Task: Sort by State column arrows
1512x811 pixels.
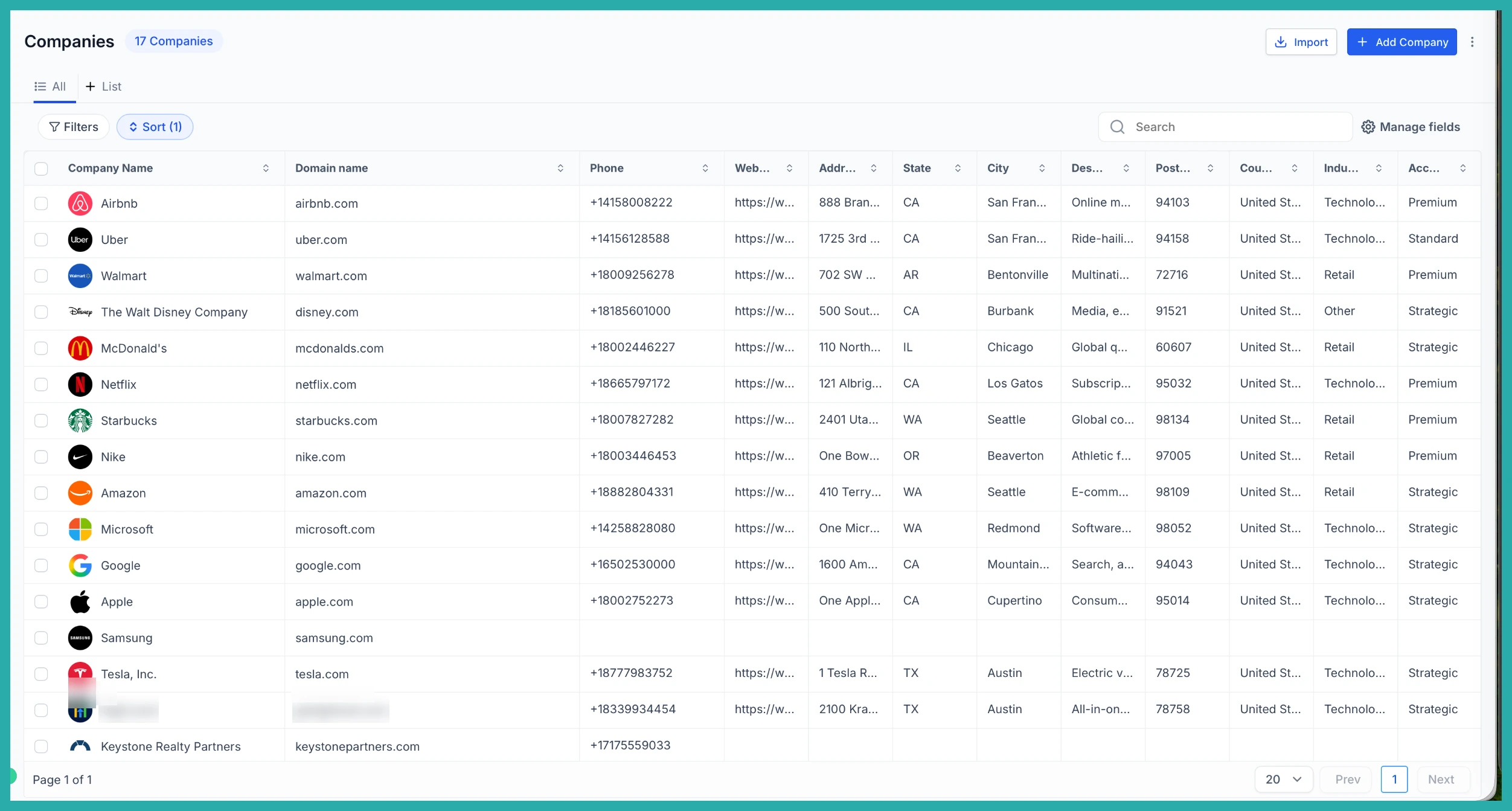Action: [958, 168]
